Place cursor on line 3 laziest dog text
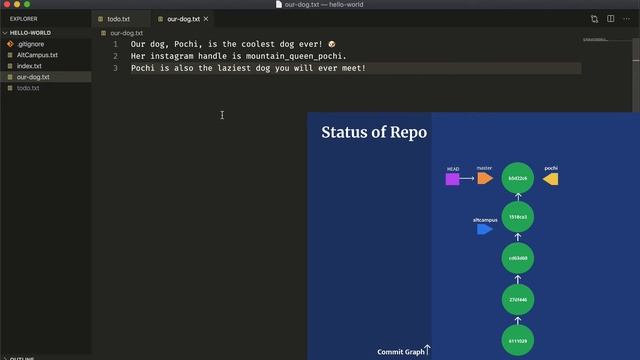 click(248, 68)
